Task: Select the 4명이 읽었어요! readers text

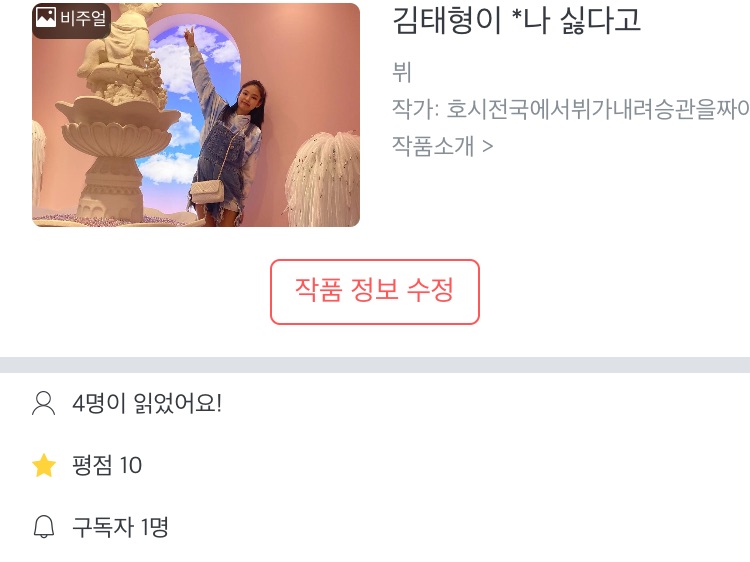Action: 147,403
